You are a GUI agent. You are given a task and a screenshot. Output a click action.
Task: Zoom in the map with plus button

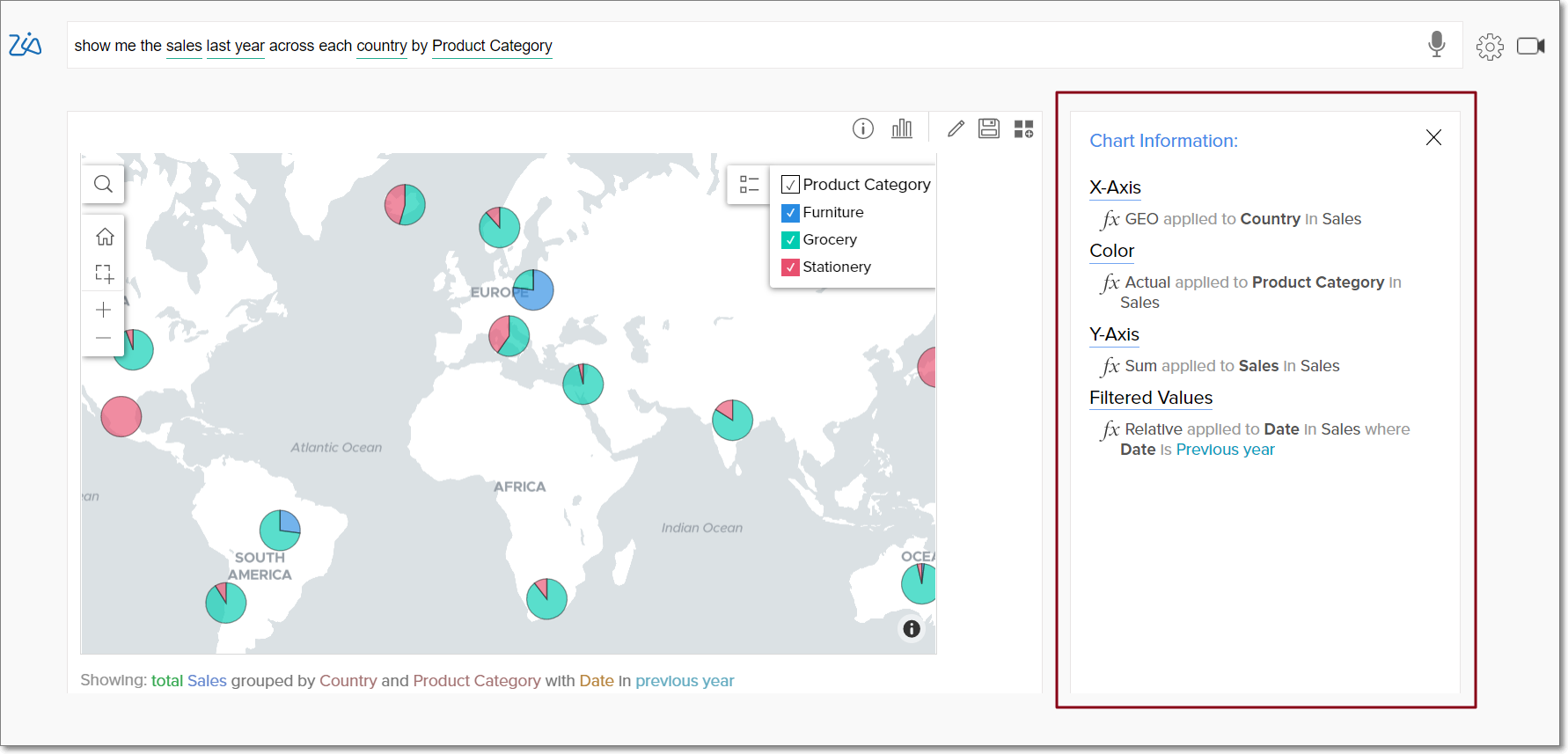pos(104,310)
